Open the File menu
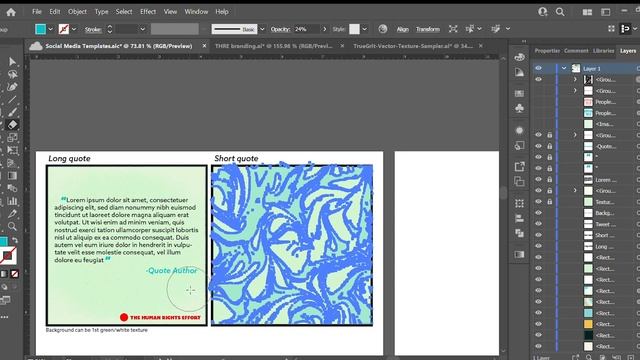The width and height of the screenshot is (640, 360). (37, 12)
